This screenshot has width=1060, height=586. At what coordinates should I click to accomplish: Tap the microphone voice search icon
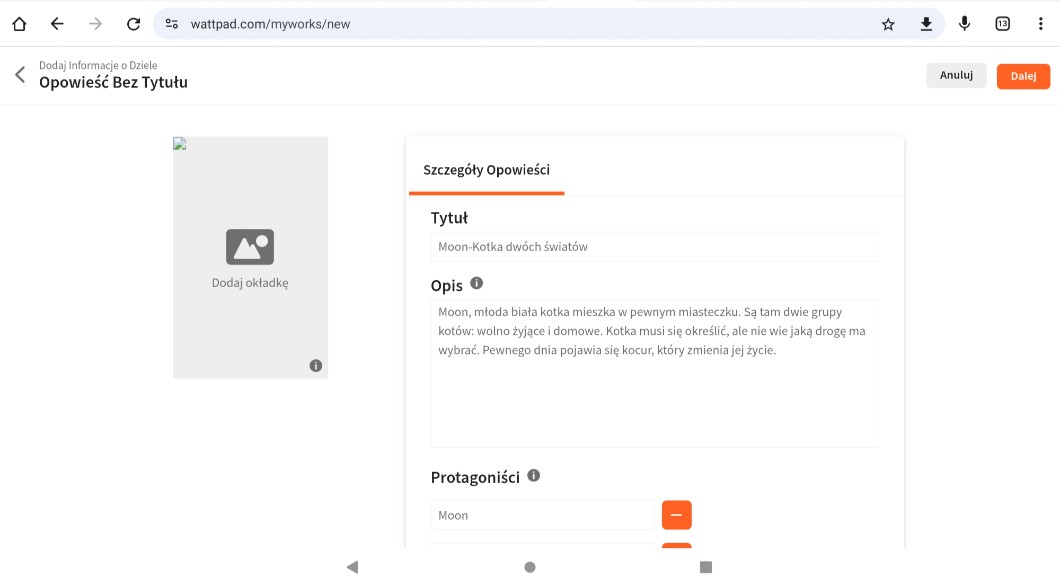[x=964, y=24]
